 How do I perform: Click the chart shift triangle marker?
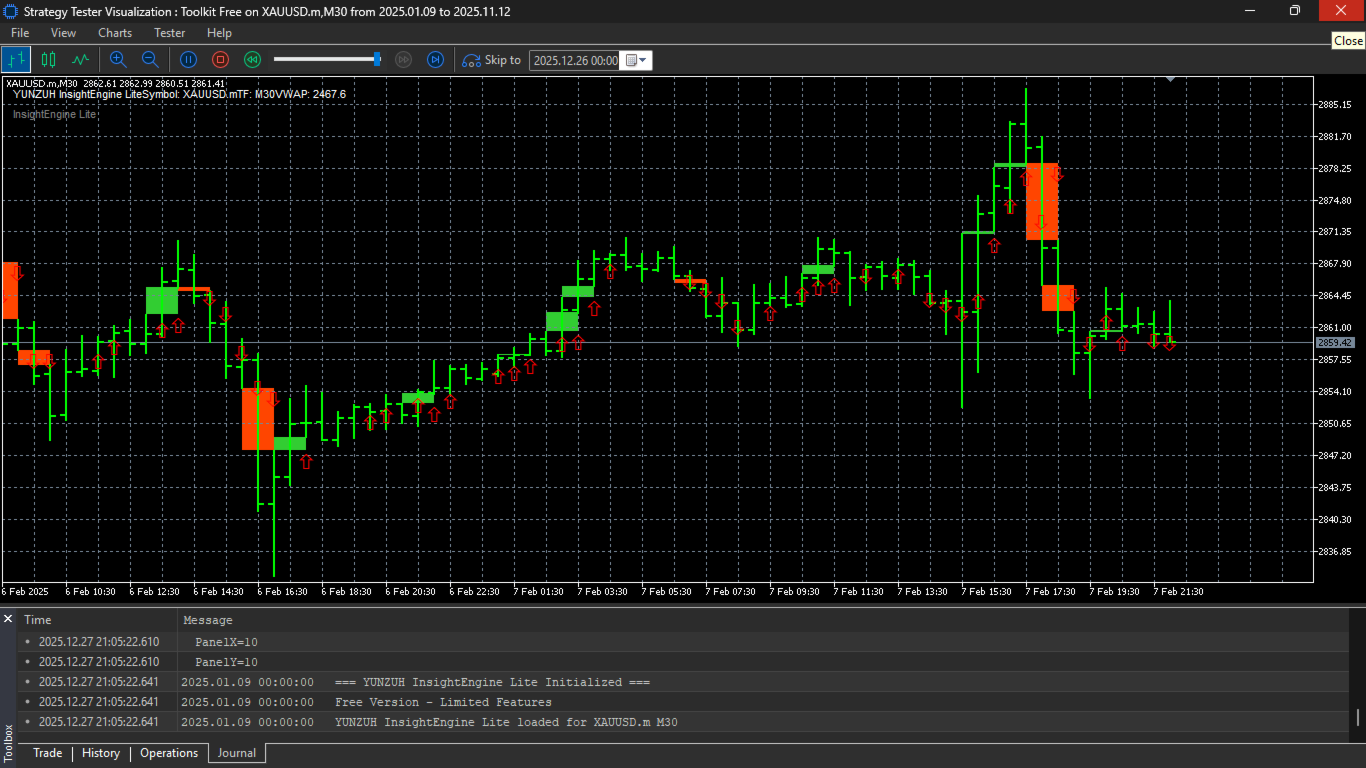tap(1170, 79)
